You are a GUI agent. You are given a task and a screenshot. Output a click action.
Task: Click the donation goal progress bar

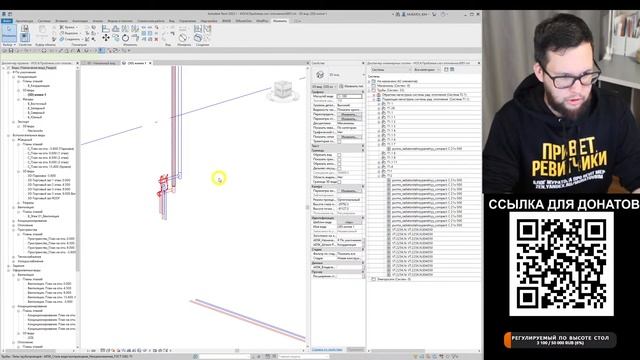560,340
